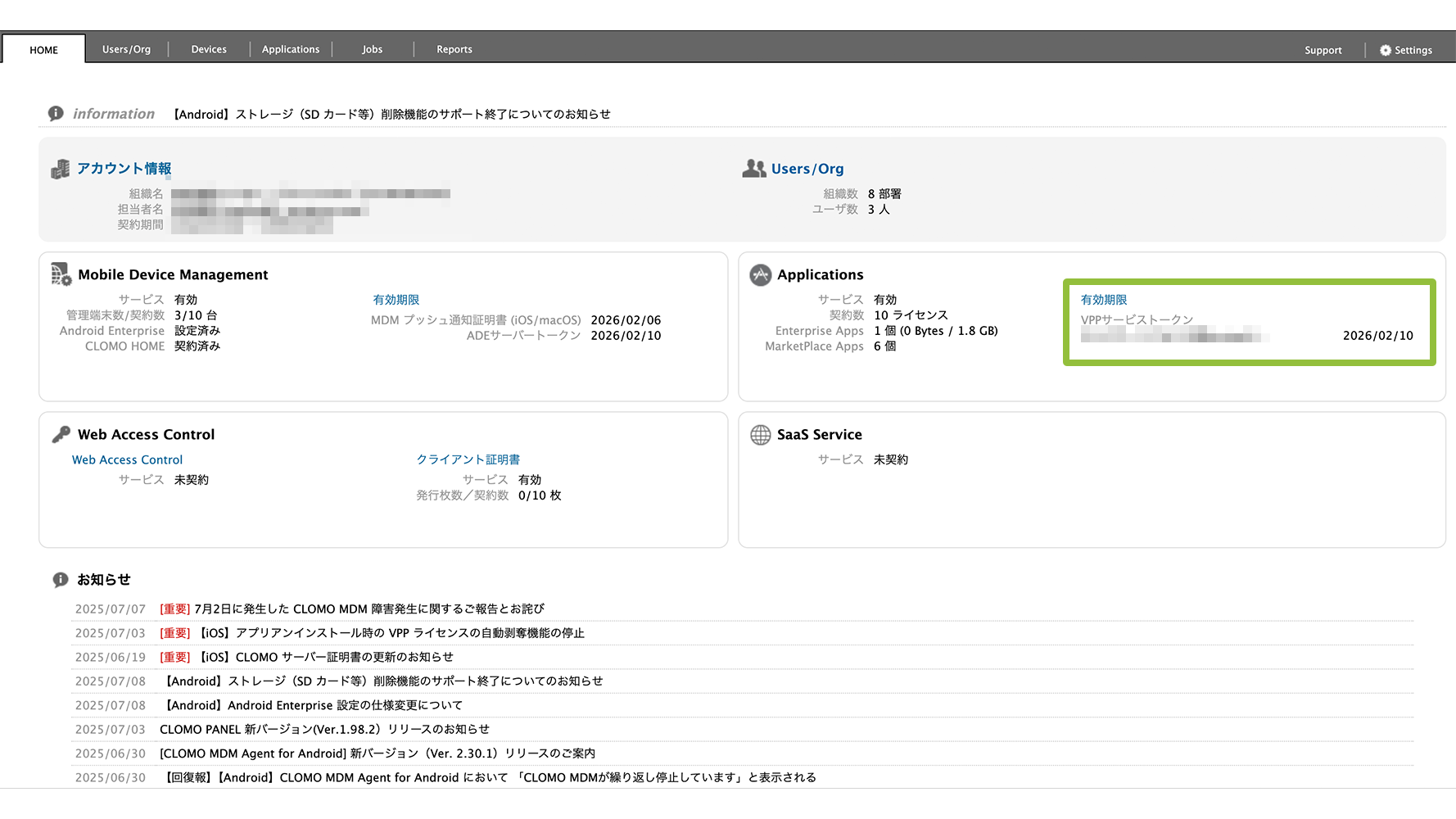
Task: Open the クライアント証明書 link
Action: 468,459
